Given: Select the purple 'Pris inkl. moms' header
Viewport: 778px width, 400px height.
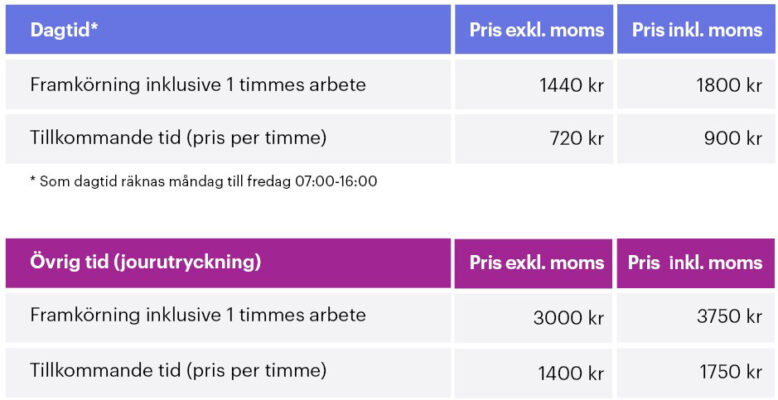Looking at the screenshot, I should coord(695,263).
